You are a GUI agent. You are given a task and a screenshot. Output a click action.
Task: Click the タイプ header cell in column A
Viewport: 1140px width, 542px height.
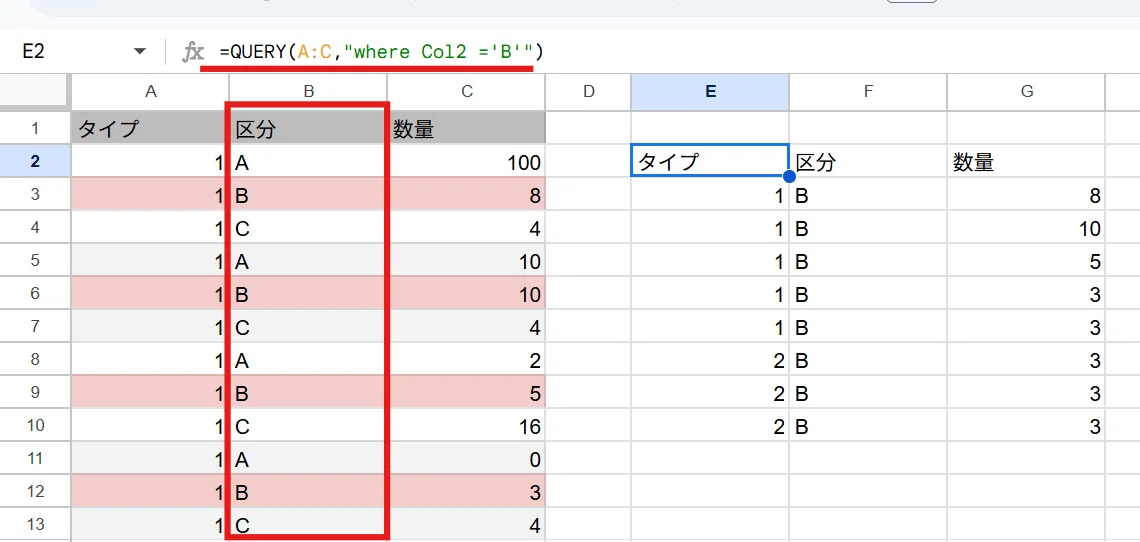pyautogui.click(x=150, y=128)
